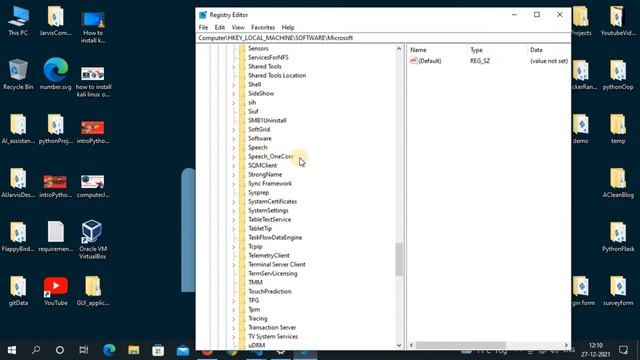Click values pane scroll right arrow

click(x=566, y=345)
